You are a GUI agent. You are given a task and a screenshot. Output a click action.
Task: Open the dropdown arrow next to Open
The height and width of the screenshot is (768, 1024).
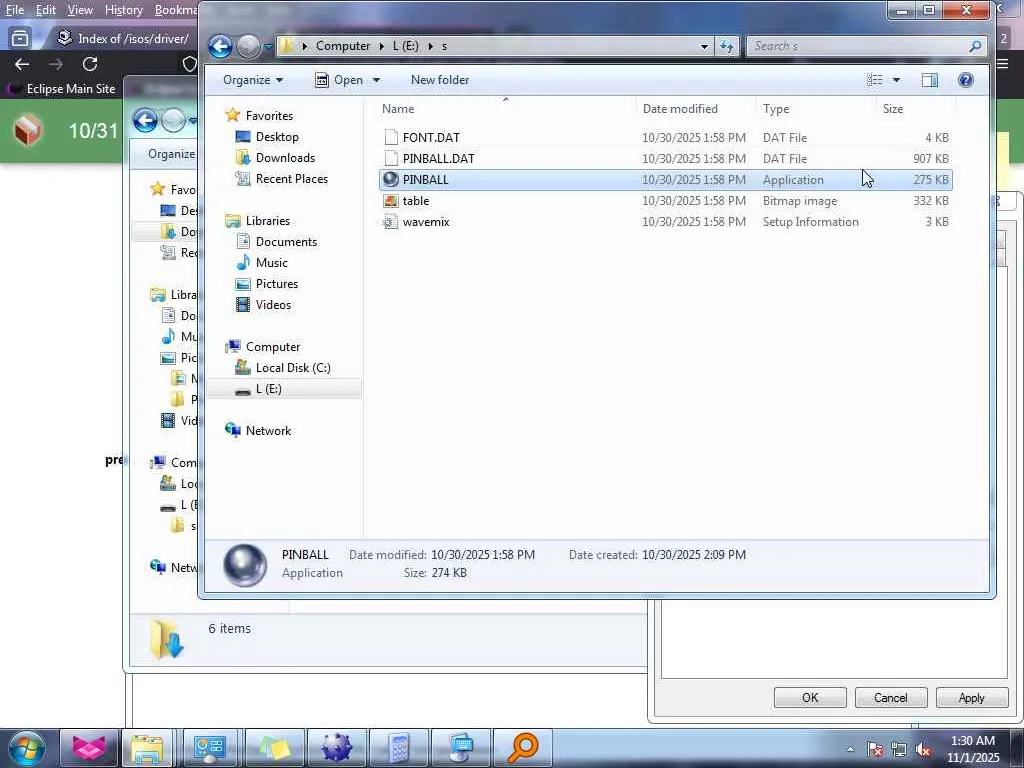click(376, 80)
